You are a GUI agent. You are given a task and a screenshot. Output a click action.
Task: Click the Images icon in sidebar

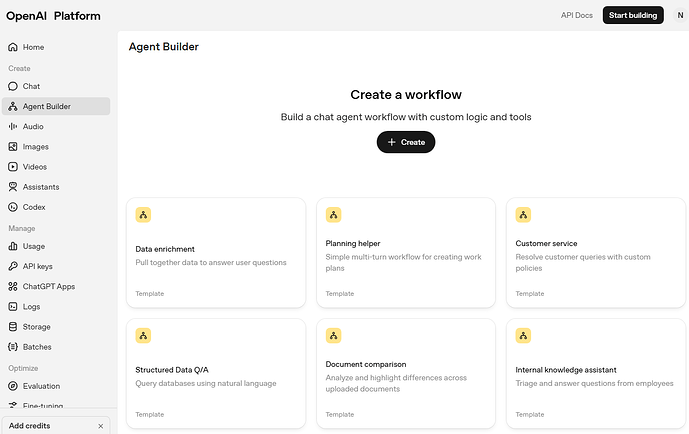(x=13, y=147)
